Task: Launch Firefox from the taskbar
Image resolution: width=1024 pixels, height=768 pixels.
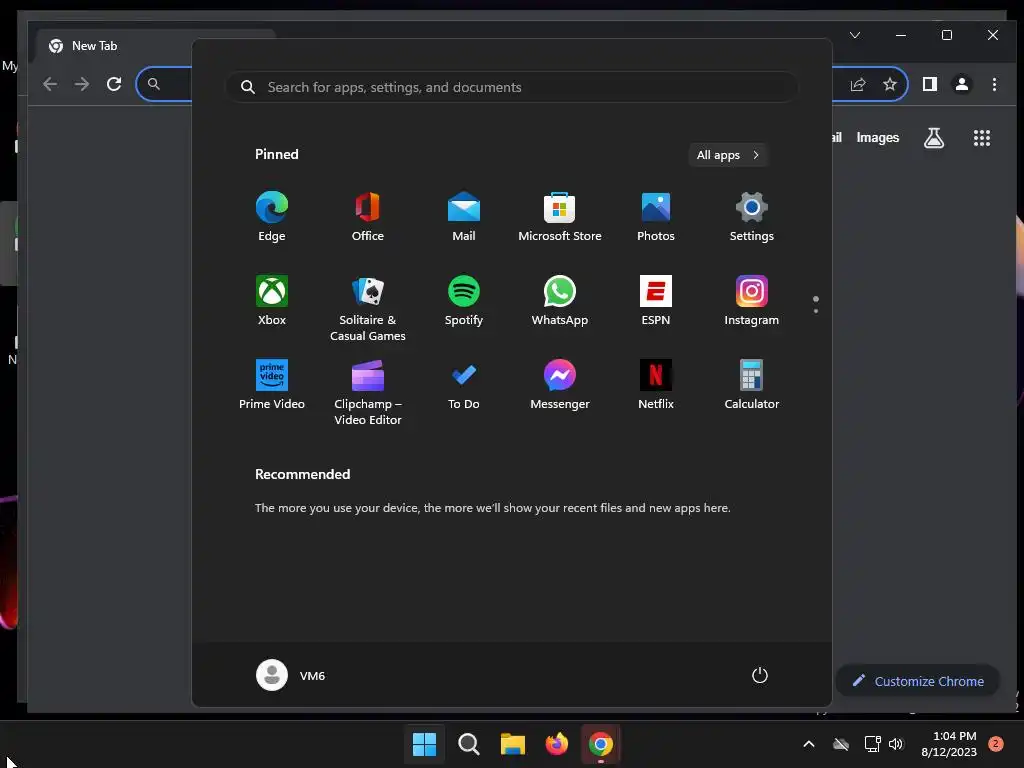Action: (x=556, y=744)
